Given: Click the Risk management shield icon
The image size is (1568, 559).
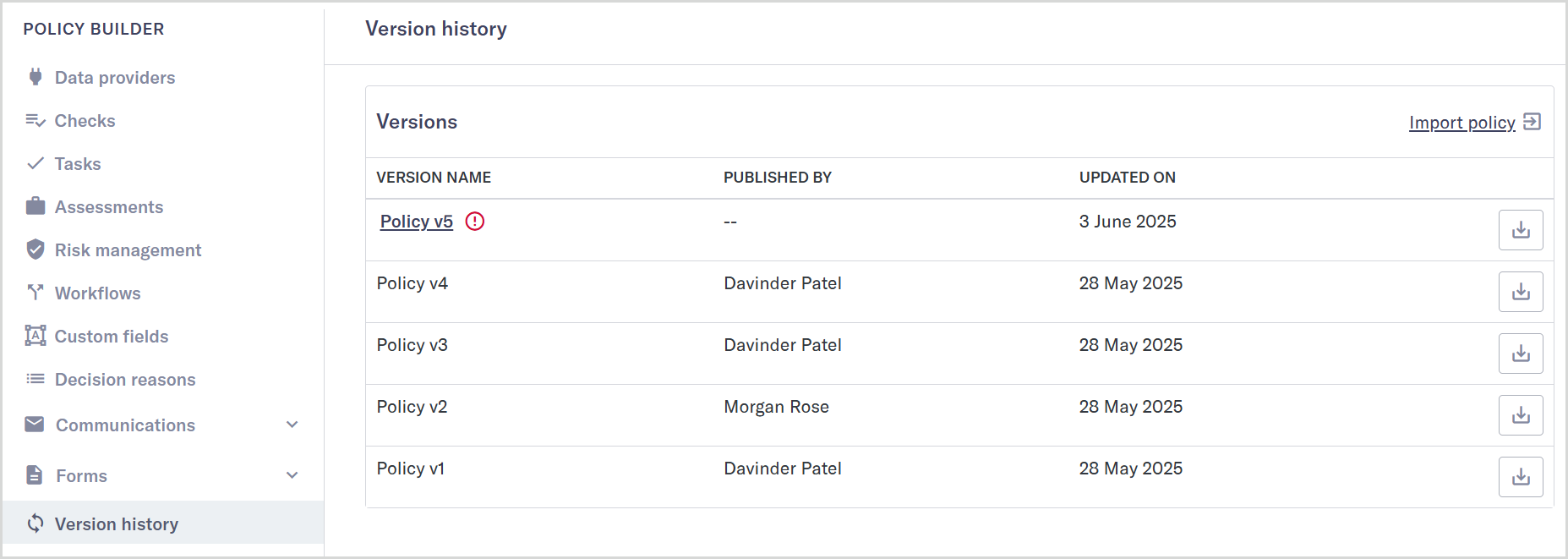Looking at the screenshot, I should click(36, 249).
